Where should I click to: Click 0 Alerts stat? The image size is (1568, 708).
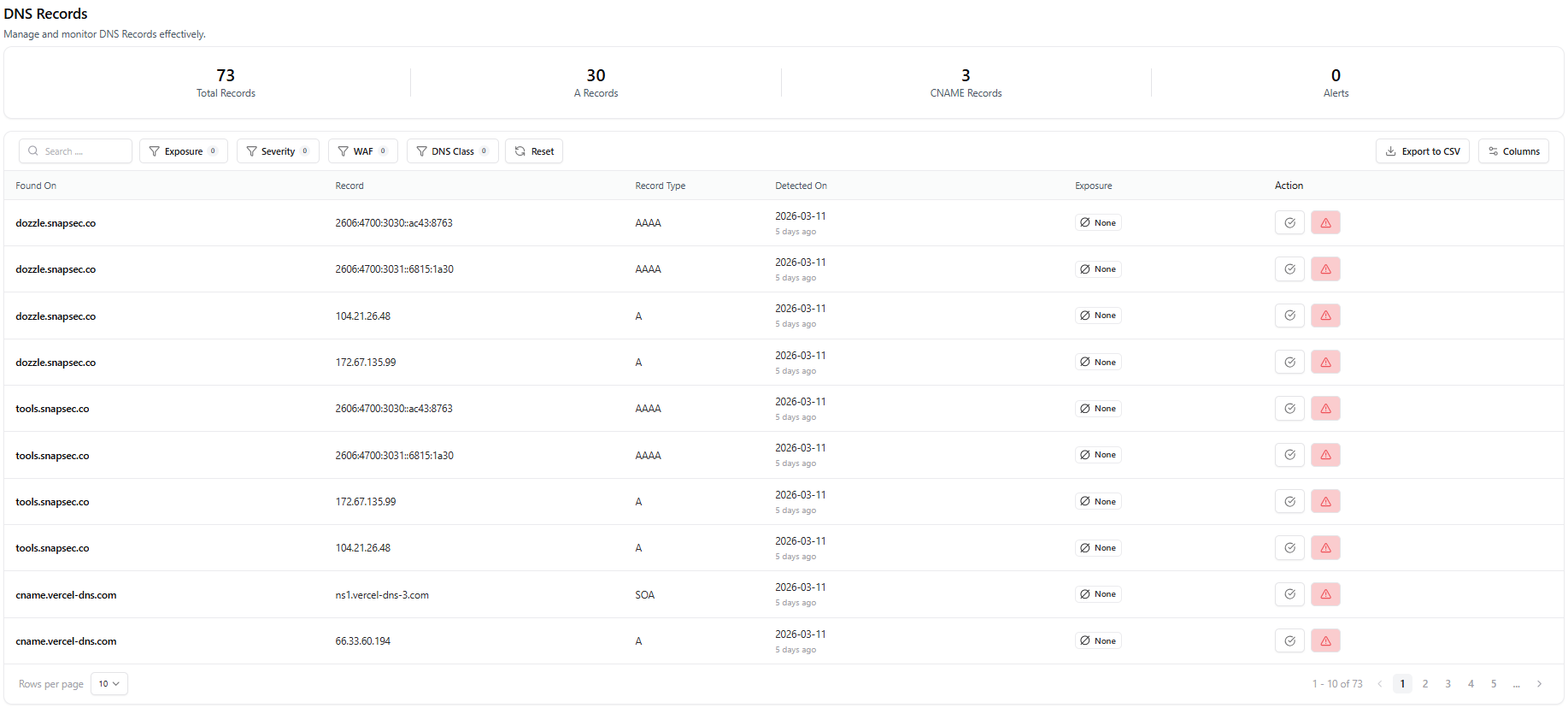pos(1336,83)
